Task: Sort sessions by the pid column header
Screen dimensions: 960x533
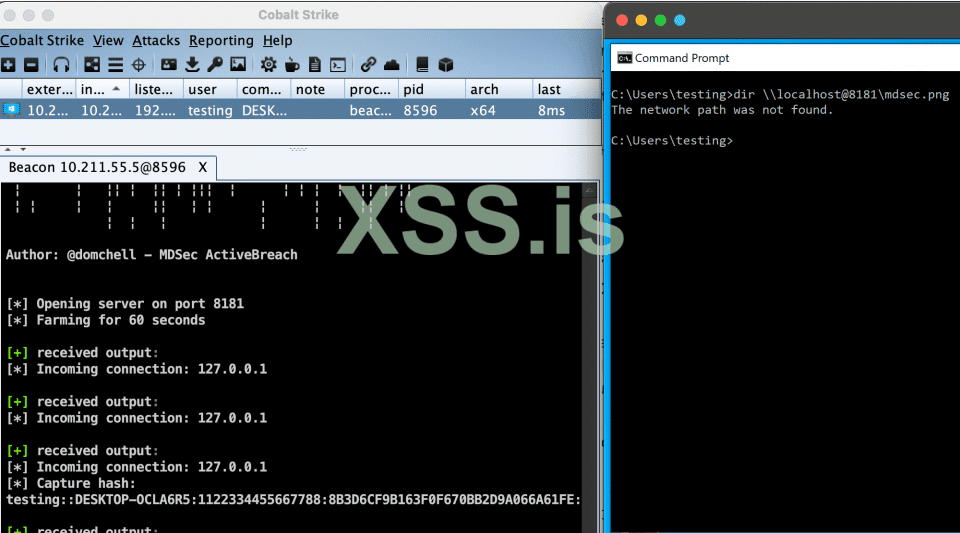Action: 432,89
